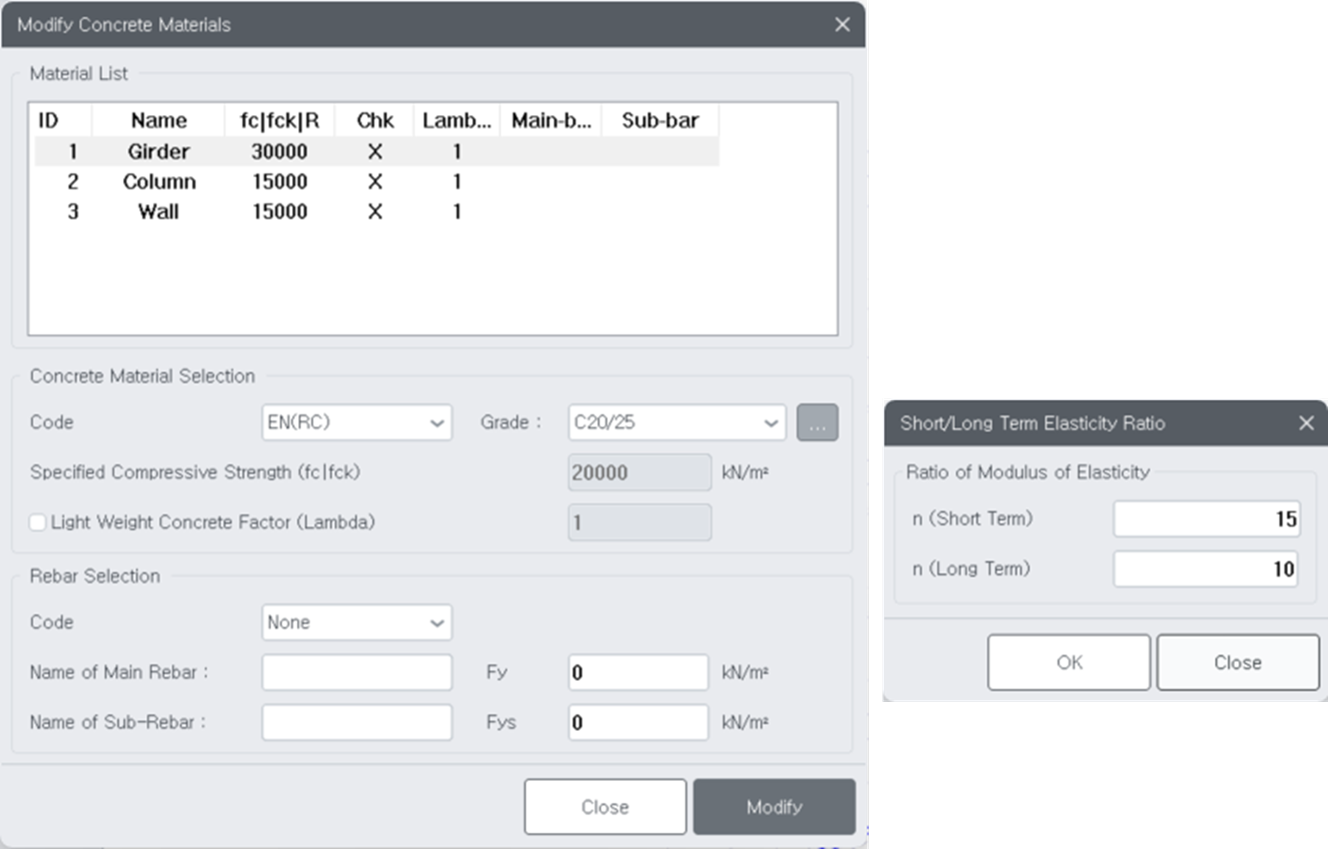This screenshot has width=1328, height=849.
Task: Open the ellipsis browse button next to Grade
Action: click(x=817, y=422)
